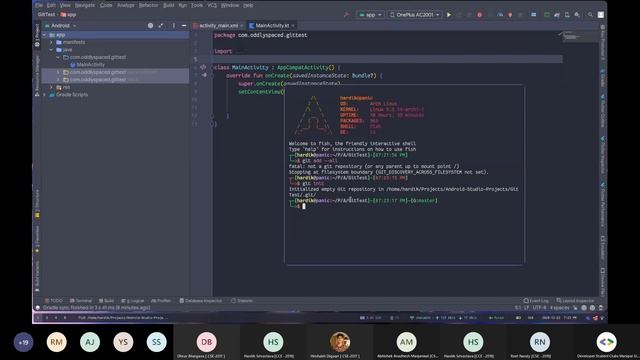Click the override gutter icon beside onCreate
This screenshot has width=640, height=360.
[204, 75]
